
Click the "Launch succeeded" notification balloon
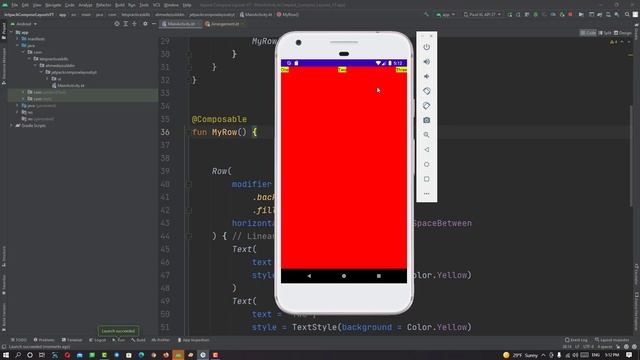tap(118, 331)
